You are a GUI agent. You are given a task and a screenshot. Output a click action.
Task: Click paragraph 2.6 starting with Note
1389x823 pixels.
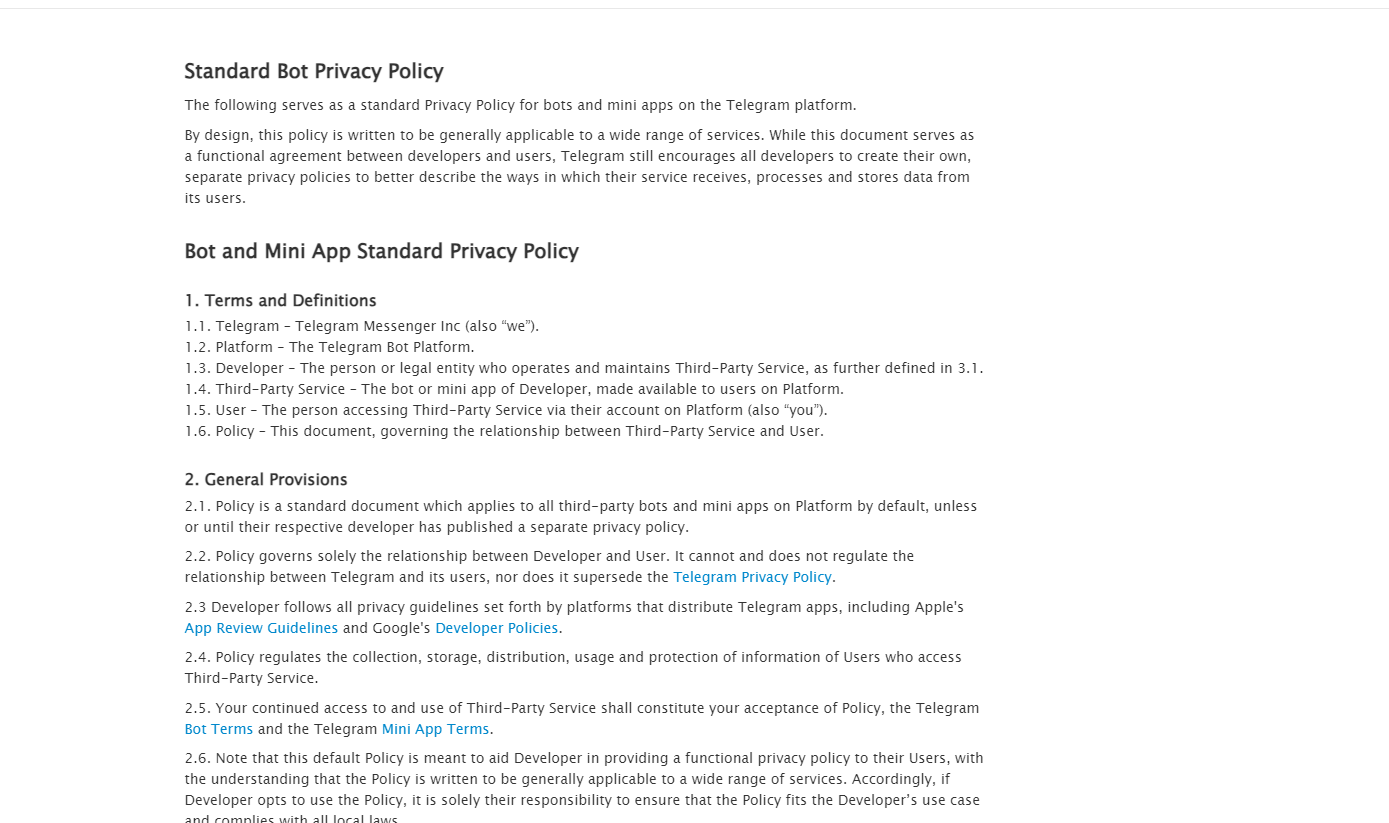pyautogui.click(x=583, y=779)
